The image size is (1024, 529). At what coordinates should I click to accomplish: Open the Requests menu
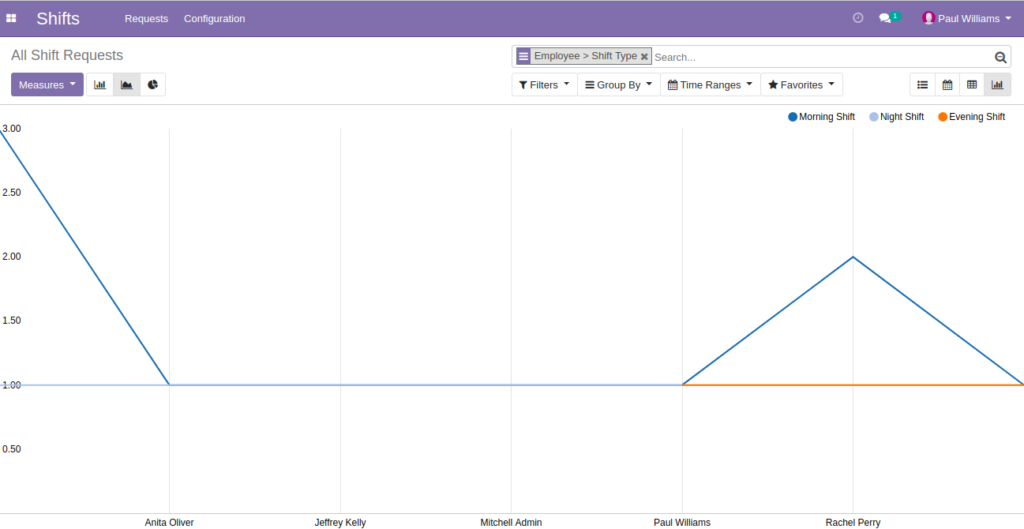point(146,18)
